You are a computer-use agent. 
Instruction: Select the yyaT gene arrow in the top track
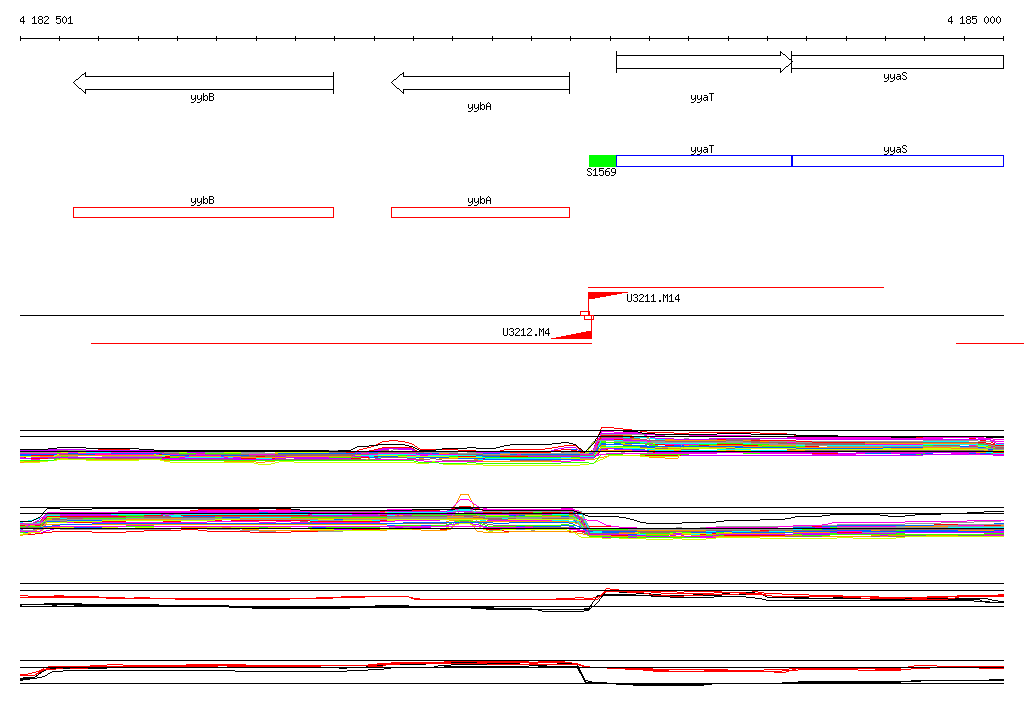click(x=704, y=62)
